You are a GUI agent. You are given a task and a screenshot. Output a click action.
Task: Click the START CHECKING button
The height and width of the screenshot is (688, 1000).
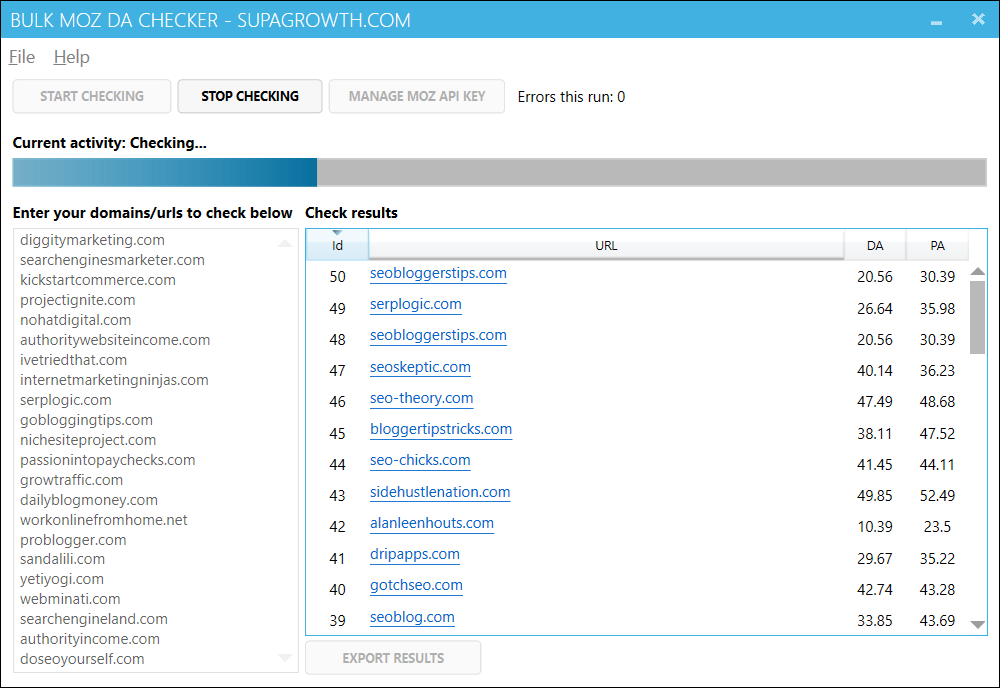coord(92,96)
